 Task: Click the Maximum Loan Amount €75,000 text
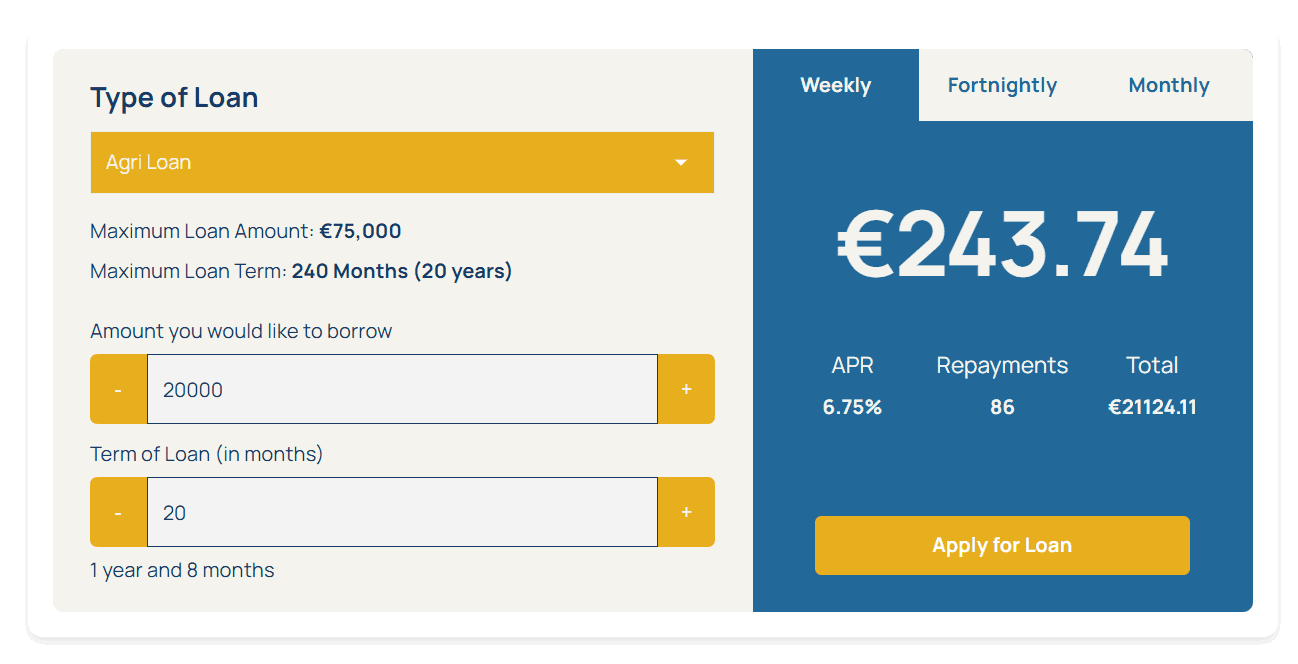coord(245,231)
